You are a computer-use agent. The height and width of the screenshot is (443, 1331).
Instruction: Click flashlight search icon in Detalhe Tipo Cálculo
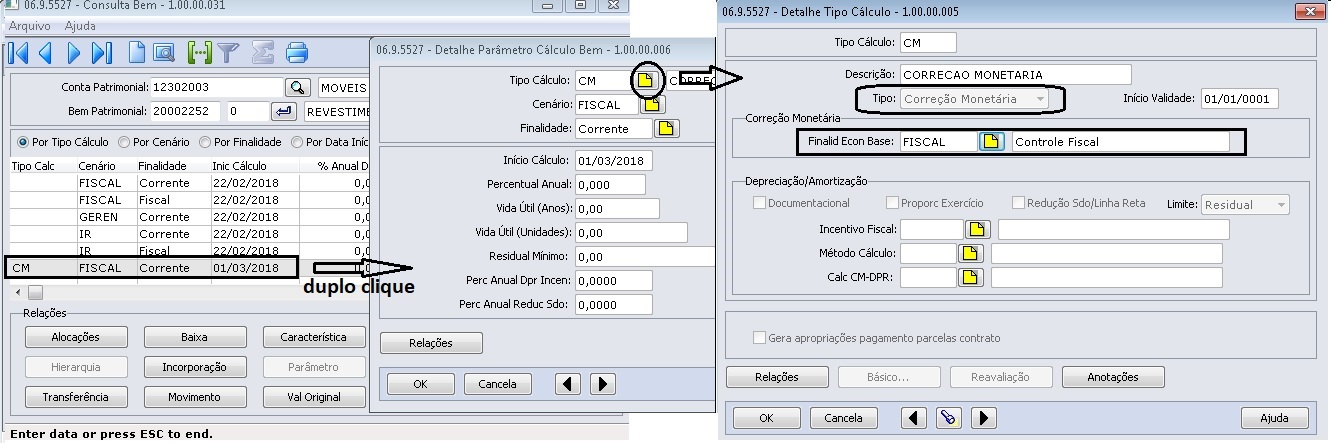pyautogui.click(x=949, y=418)
